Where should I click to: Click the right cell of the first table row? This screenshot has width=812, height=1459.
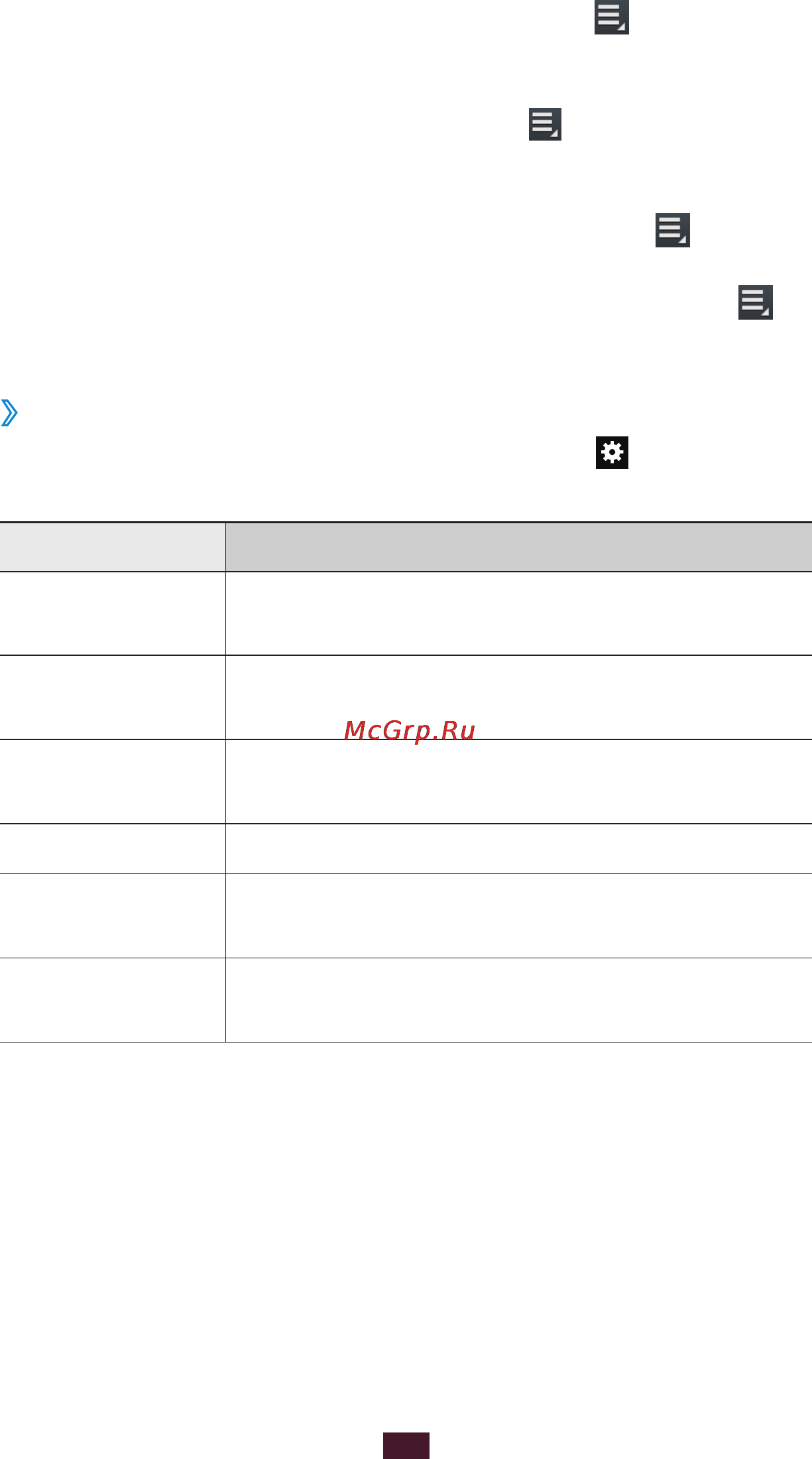tap(518, 613)
